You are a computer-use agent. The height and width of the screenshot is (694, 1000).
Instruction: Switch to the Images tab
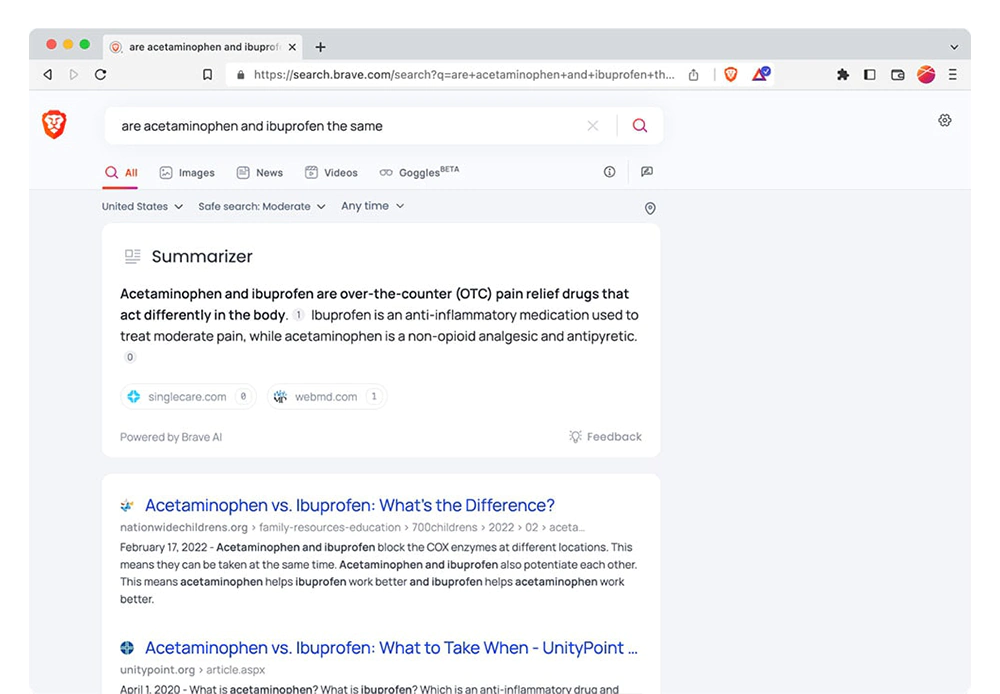pos(186,172)
